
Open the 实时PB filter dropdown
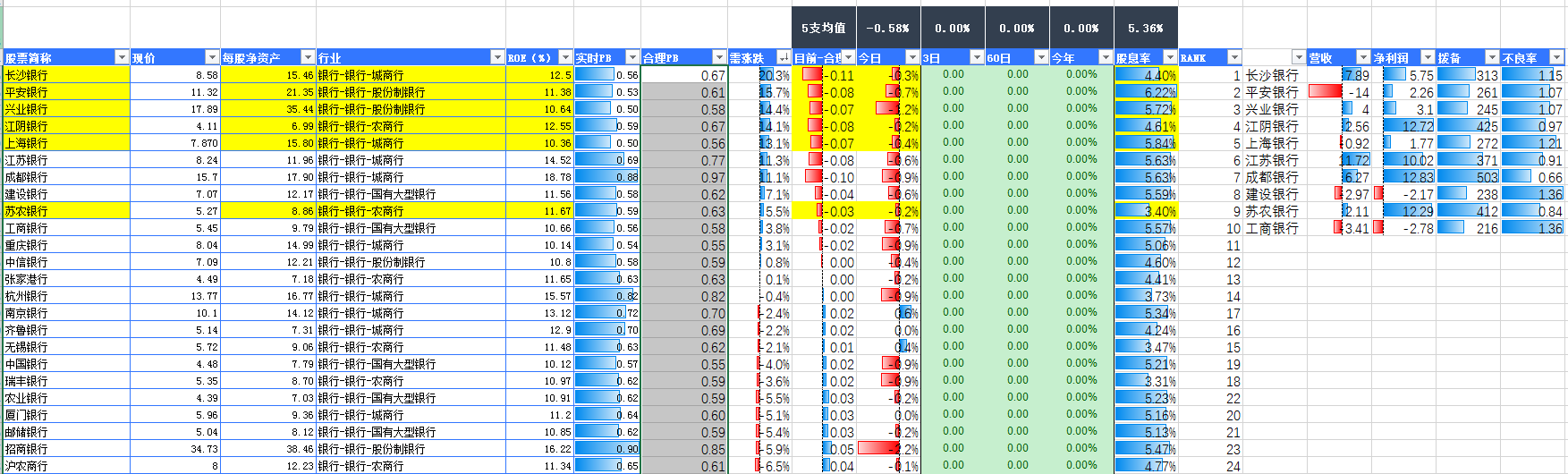coord(632,57)
